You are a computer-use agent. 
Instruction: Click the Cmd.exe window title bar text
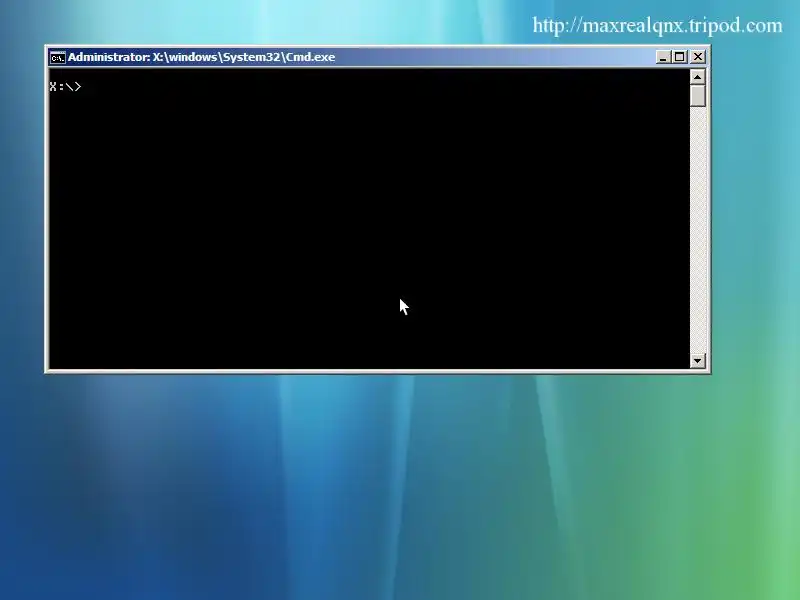[202, 57]
